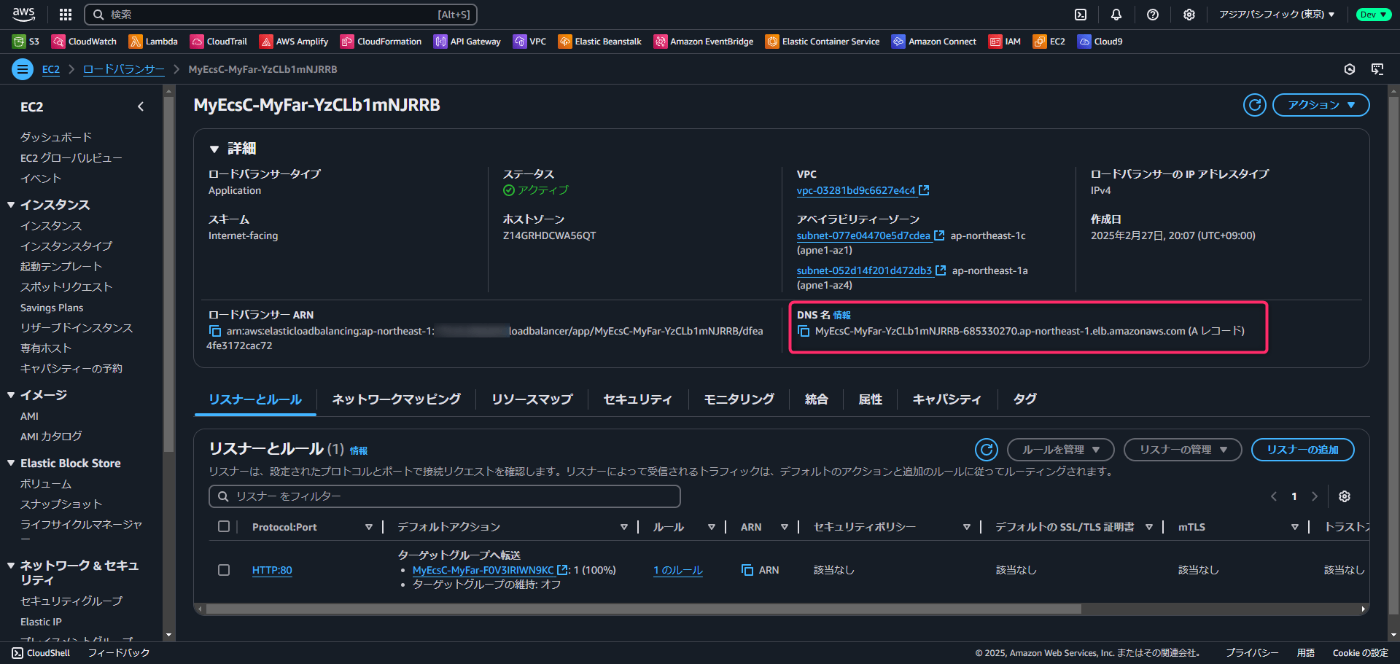Screen dimensions: 1400x664
Task: Collapse the イメージ sidebar group
Action: pos(11,395)
